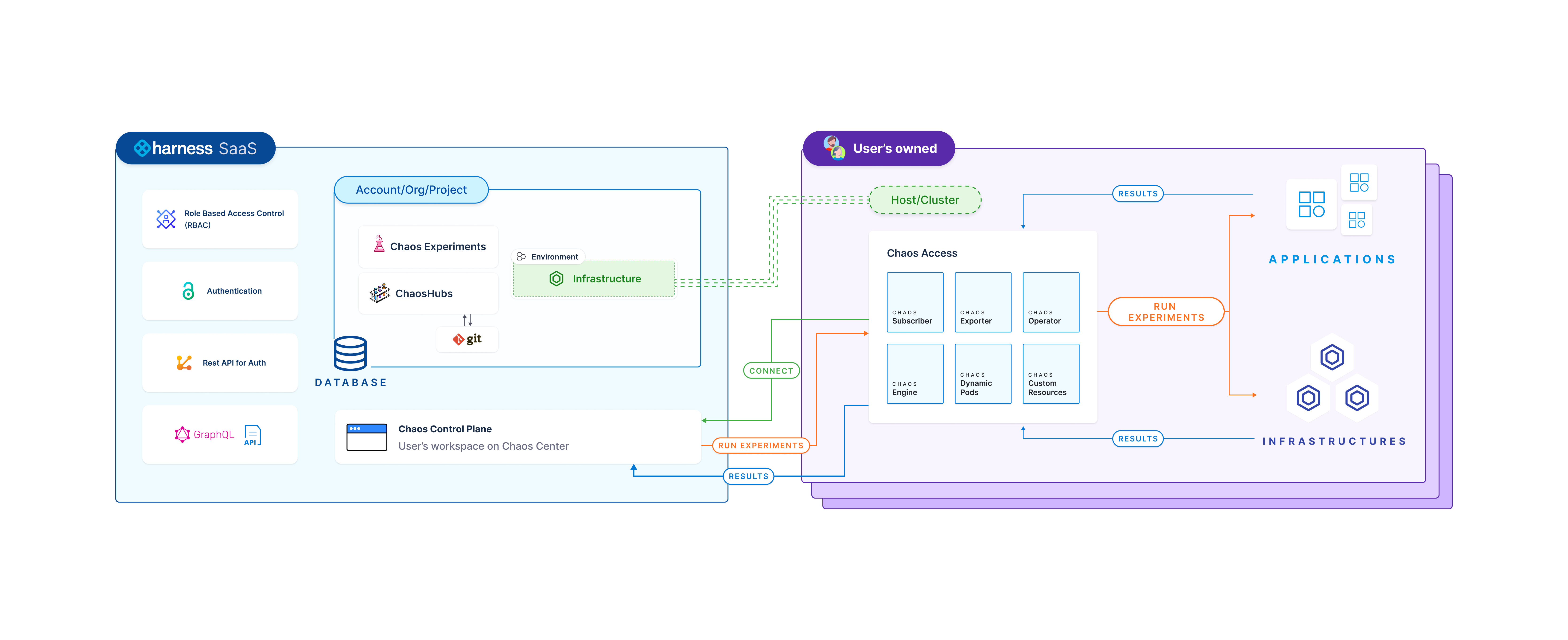Click the git logo icon

coord(458,339)
